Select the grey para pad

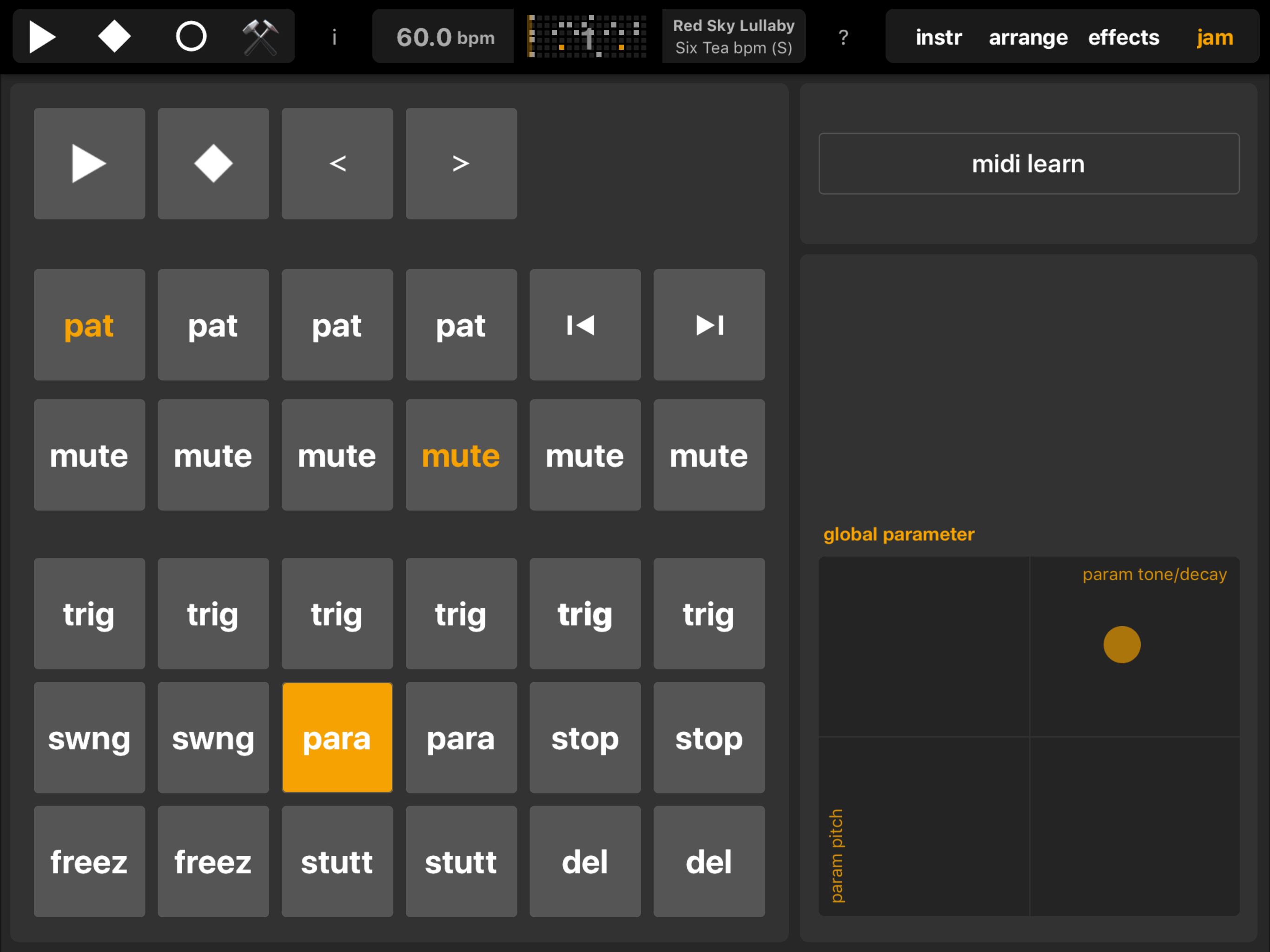point(462,738)
